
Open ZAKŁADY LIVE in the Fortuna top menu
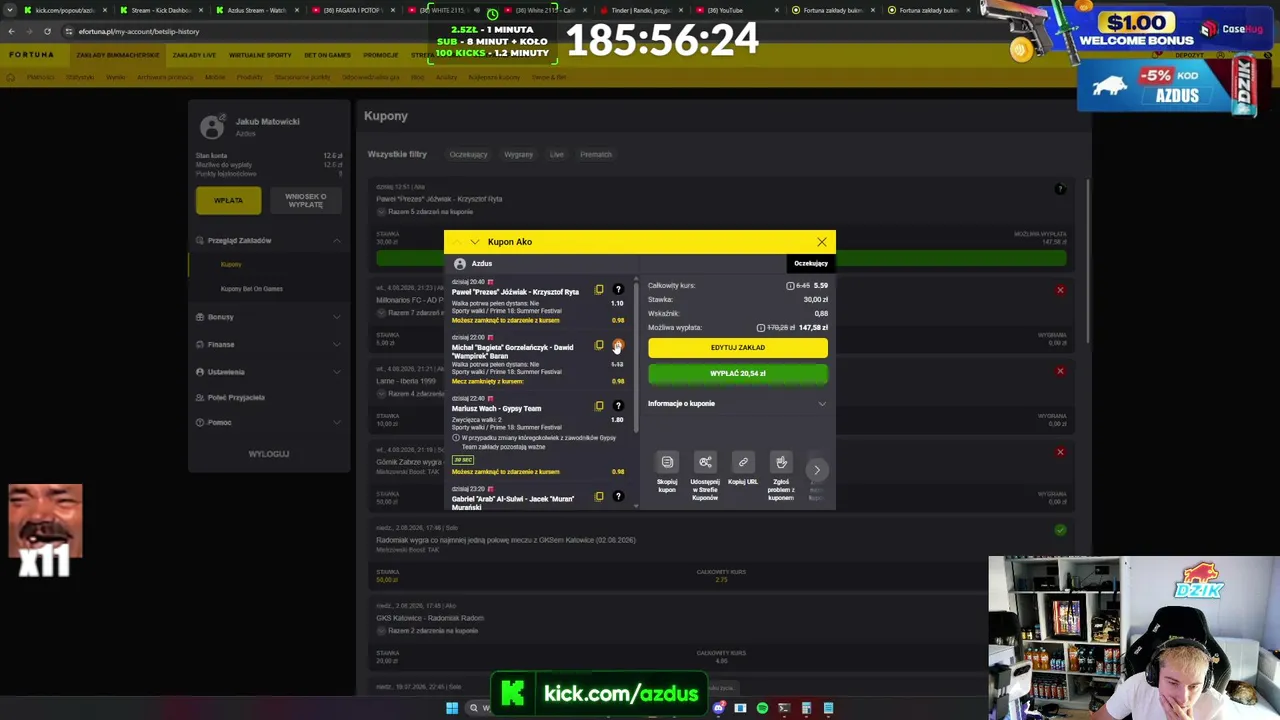194,56
